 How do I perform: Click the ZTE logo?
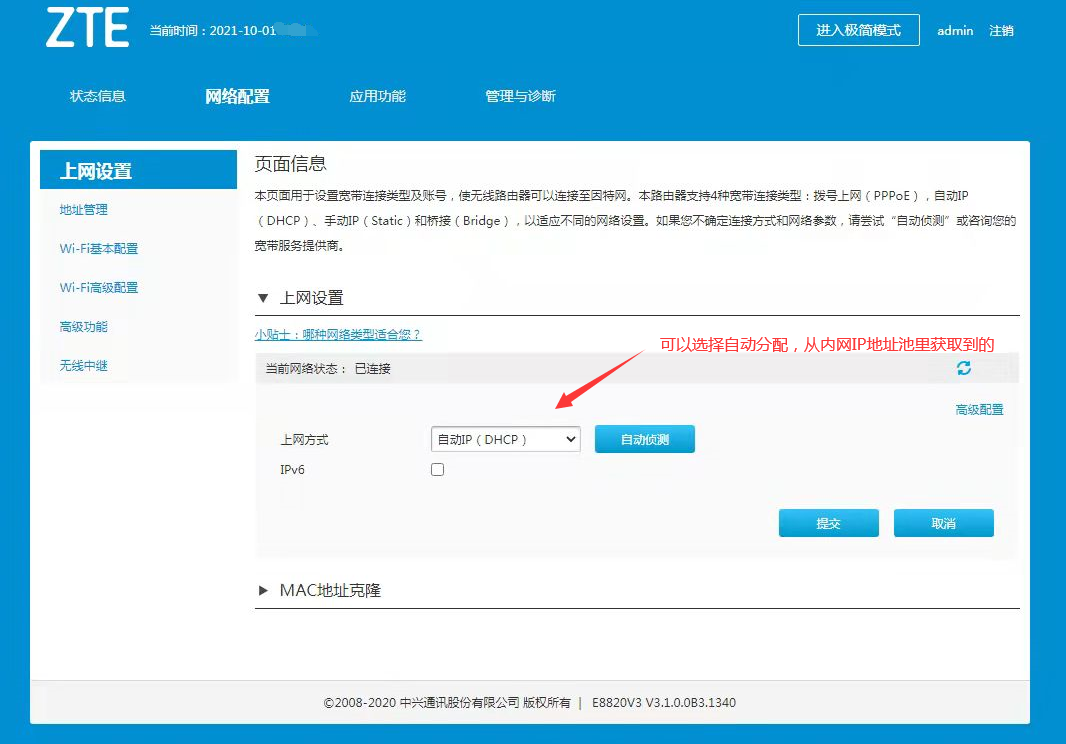click(x=87, y=29)
